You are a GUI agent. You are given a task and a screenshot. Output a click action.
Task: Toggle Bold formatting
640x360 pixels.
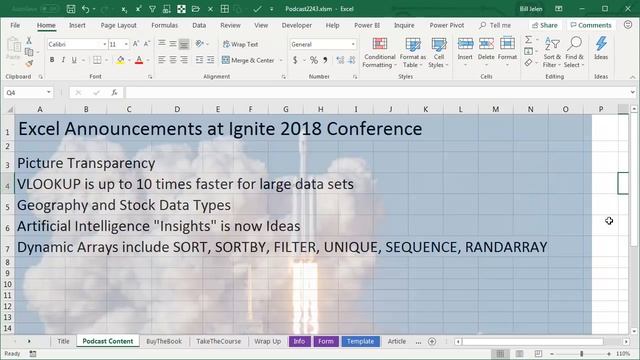52,60
